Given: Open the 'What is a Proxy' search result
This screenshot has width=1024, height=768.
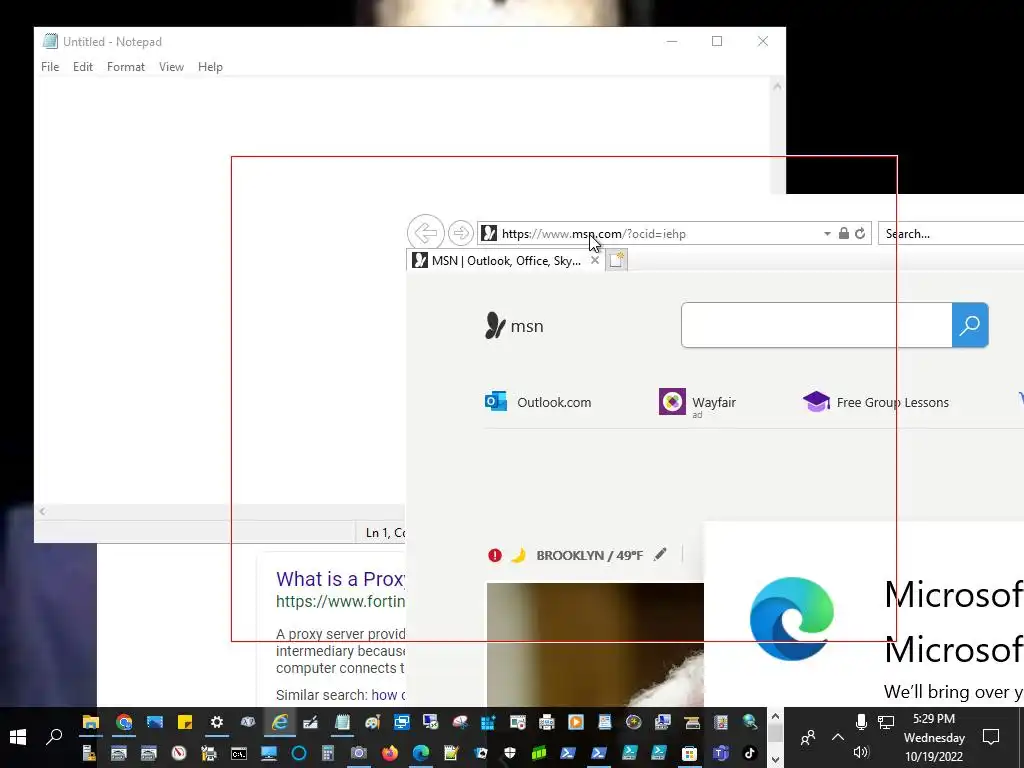Looking at the screenshot, I should pos(340,579).
